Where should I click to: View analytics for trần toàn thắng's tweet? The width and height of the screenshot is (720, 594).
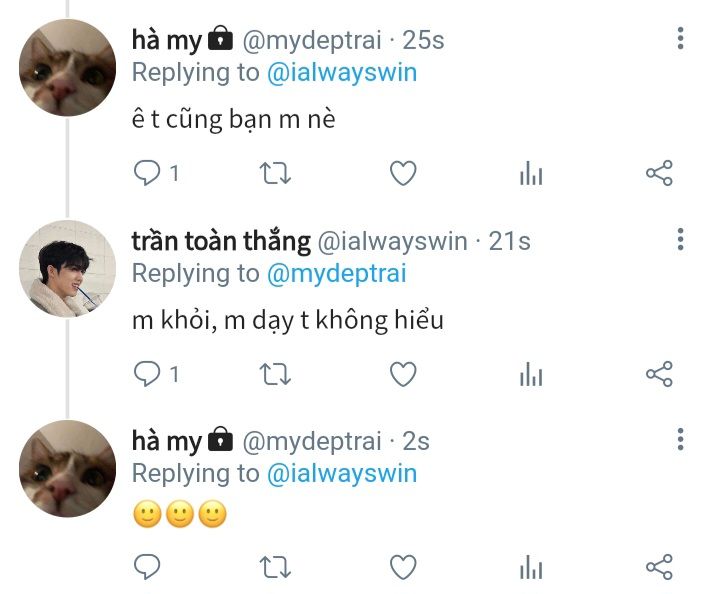531,374
